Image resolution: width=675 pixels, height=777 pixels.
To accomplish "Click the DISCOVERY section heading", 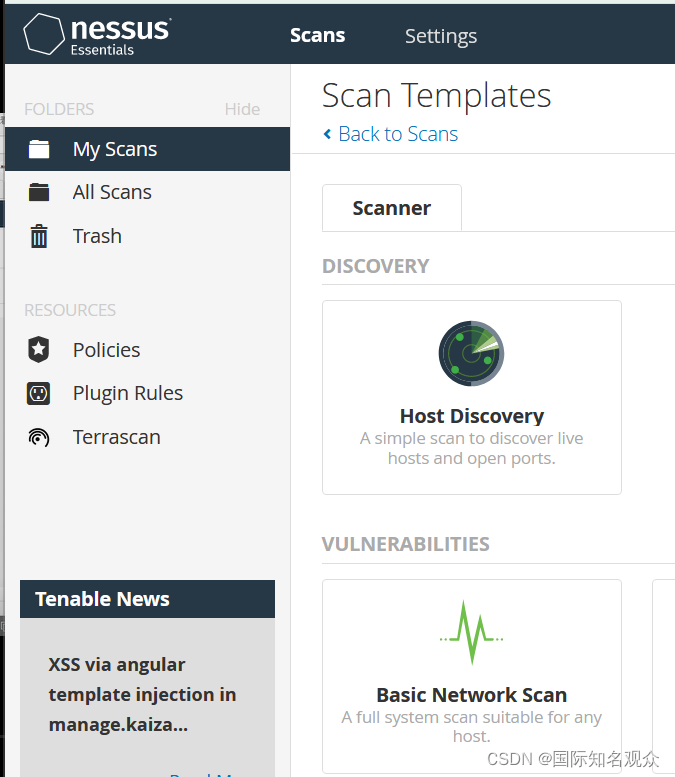I will click(376, 266).
